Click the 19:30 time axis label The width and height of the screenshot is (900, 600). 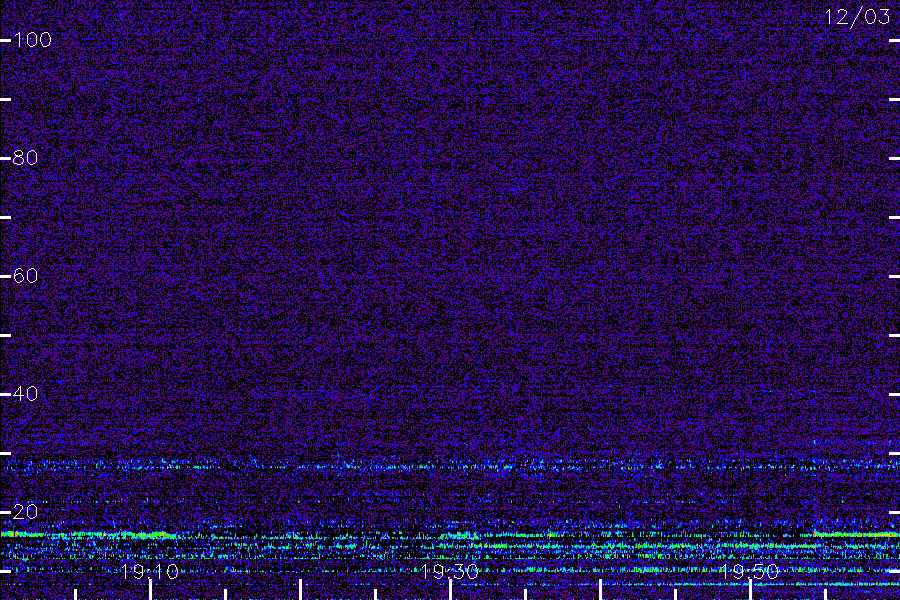(449, 572)
